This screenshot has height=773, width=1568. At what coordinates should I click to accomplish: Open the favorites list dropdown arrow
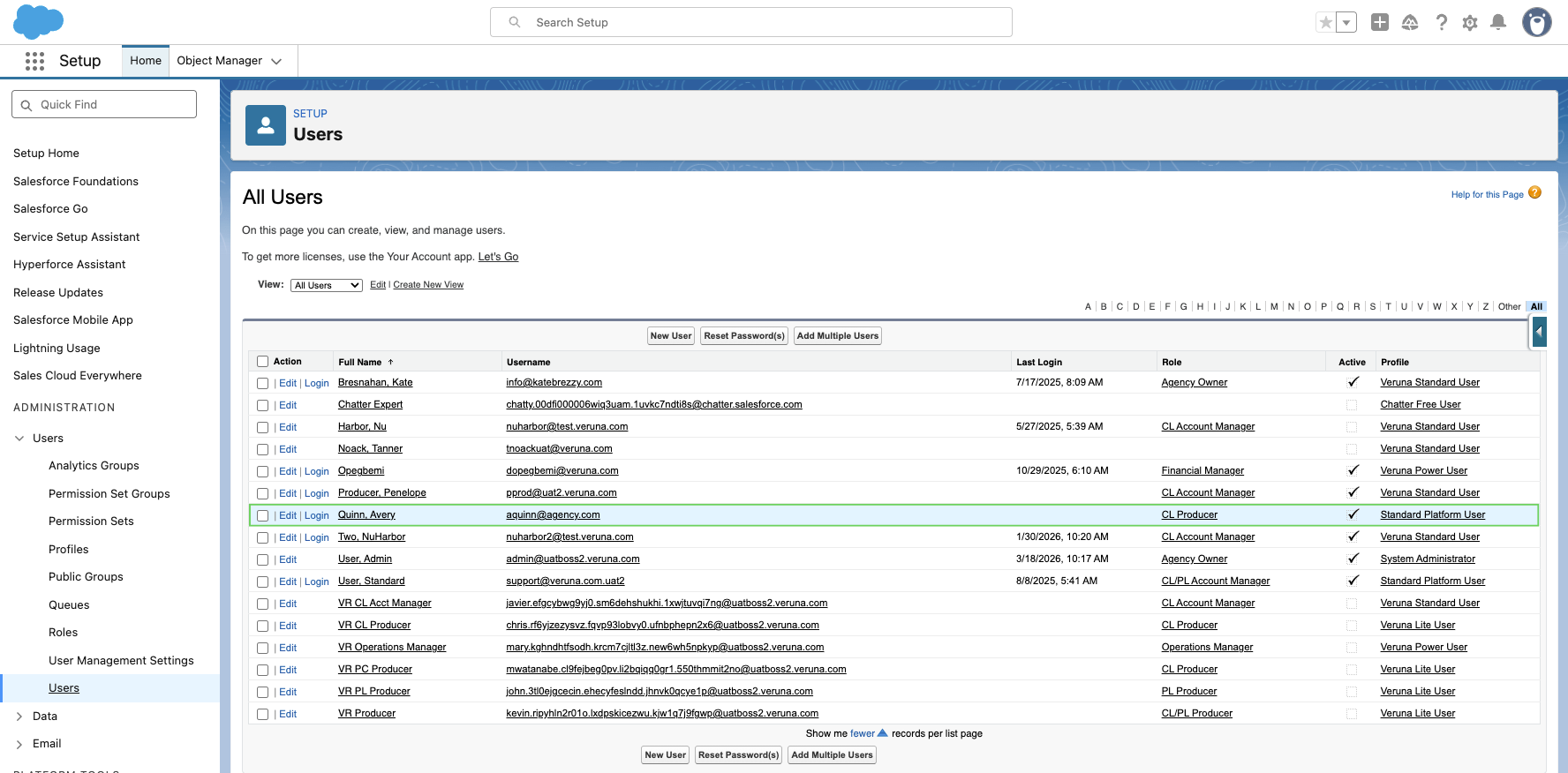pyautogui.click(x=1346, y=22)
